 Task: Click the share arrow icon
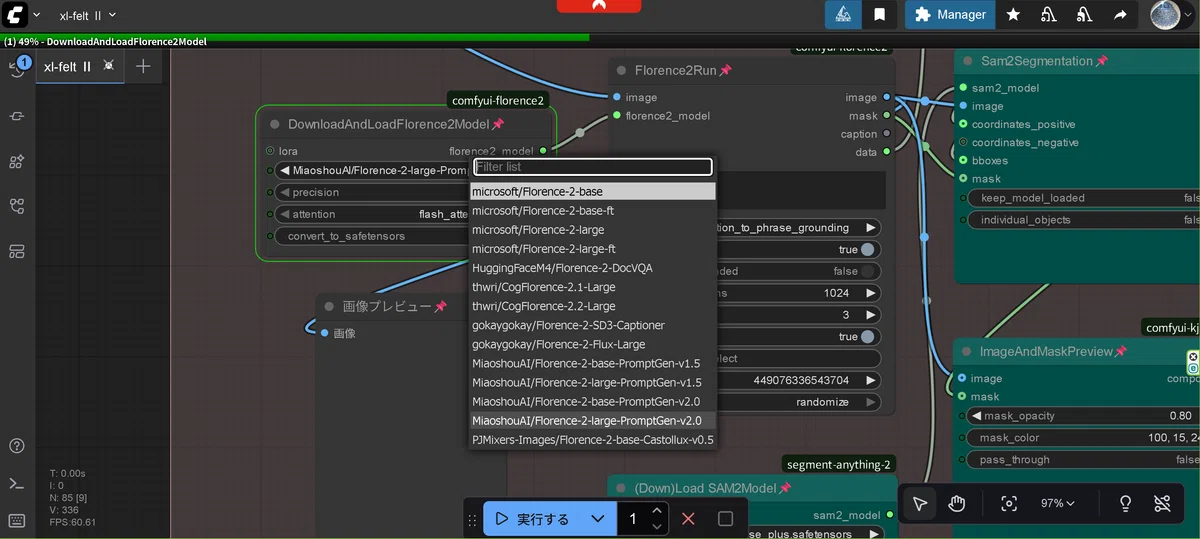coord(1121,14)
